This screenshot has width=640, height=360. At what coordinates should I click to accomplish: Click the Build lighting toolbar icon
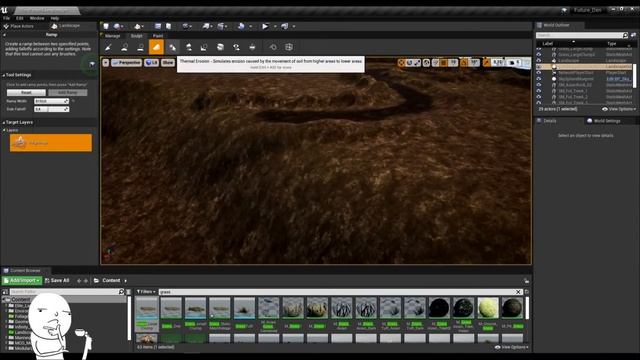point(241,26)
